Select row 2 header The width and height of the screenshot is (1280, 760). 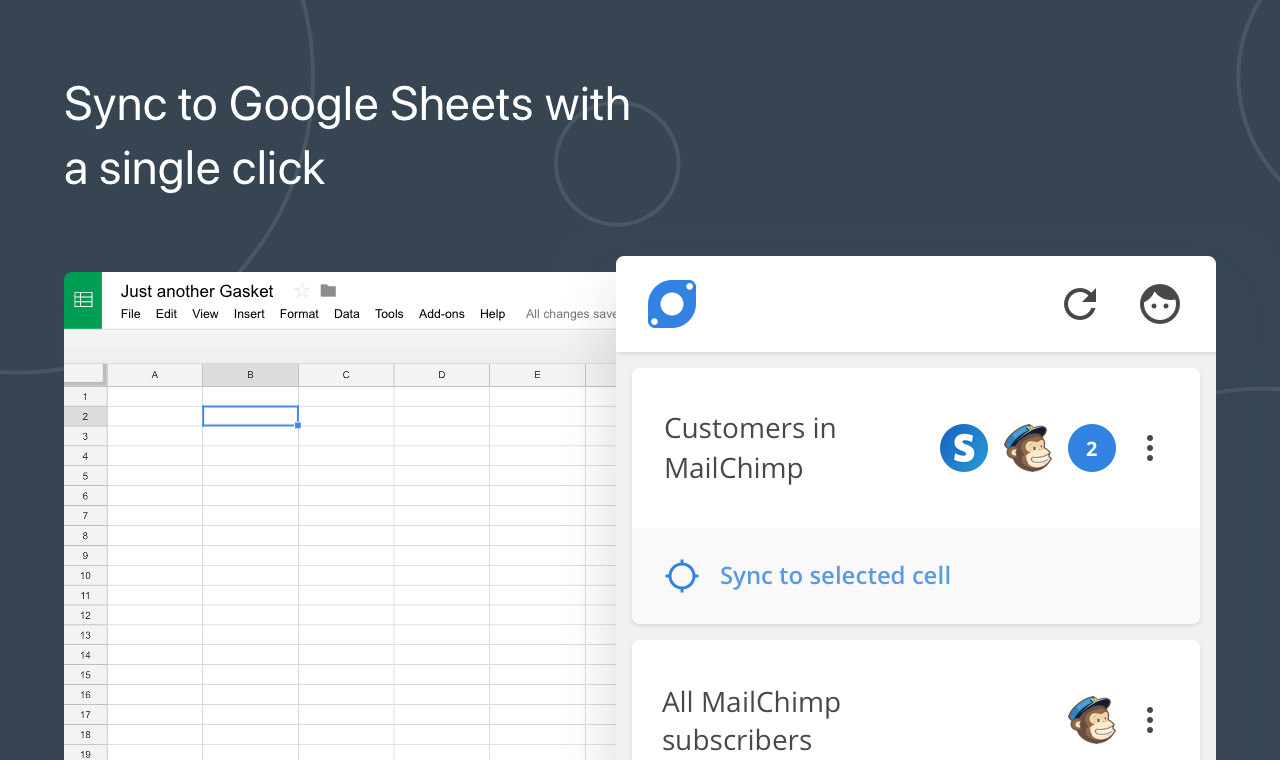85,416
